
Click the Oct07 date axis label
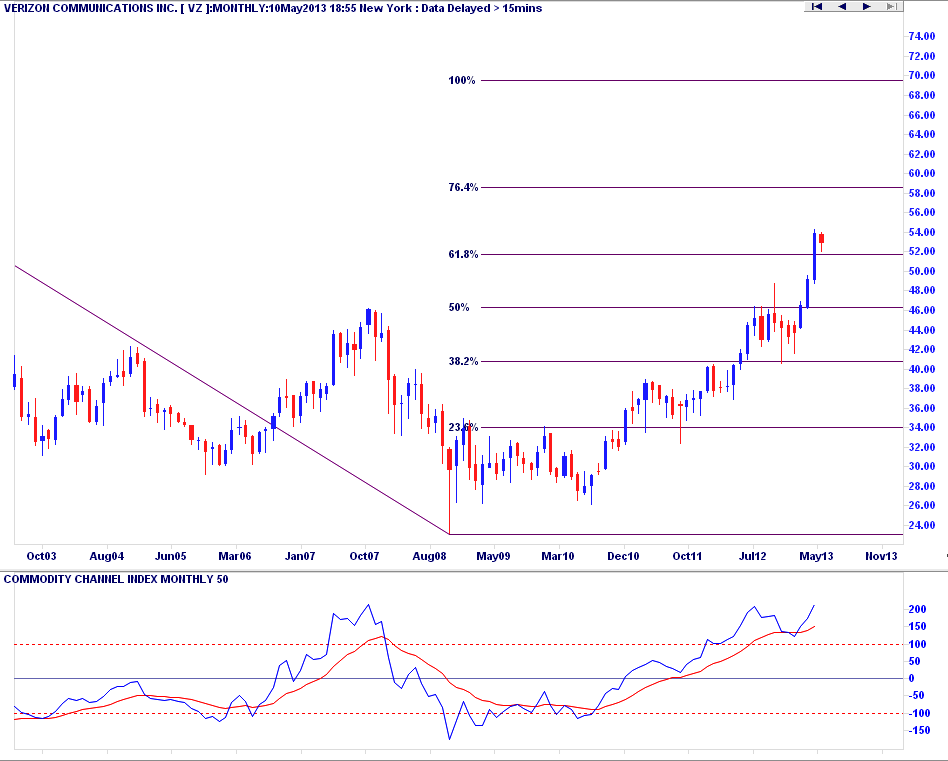(364, 556)
